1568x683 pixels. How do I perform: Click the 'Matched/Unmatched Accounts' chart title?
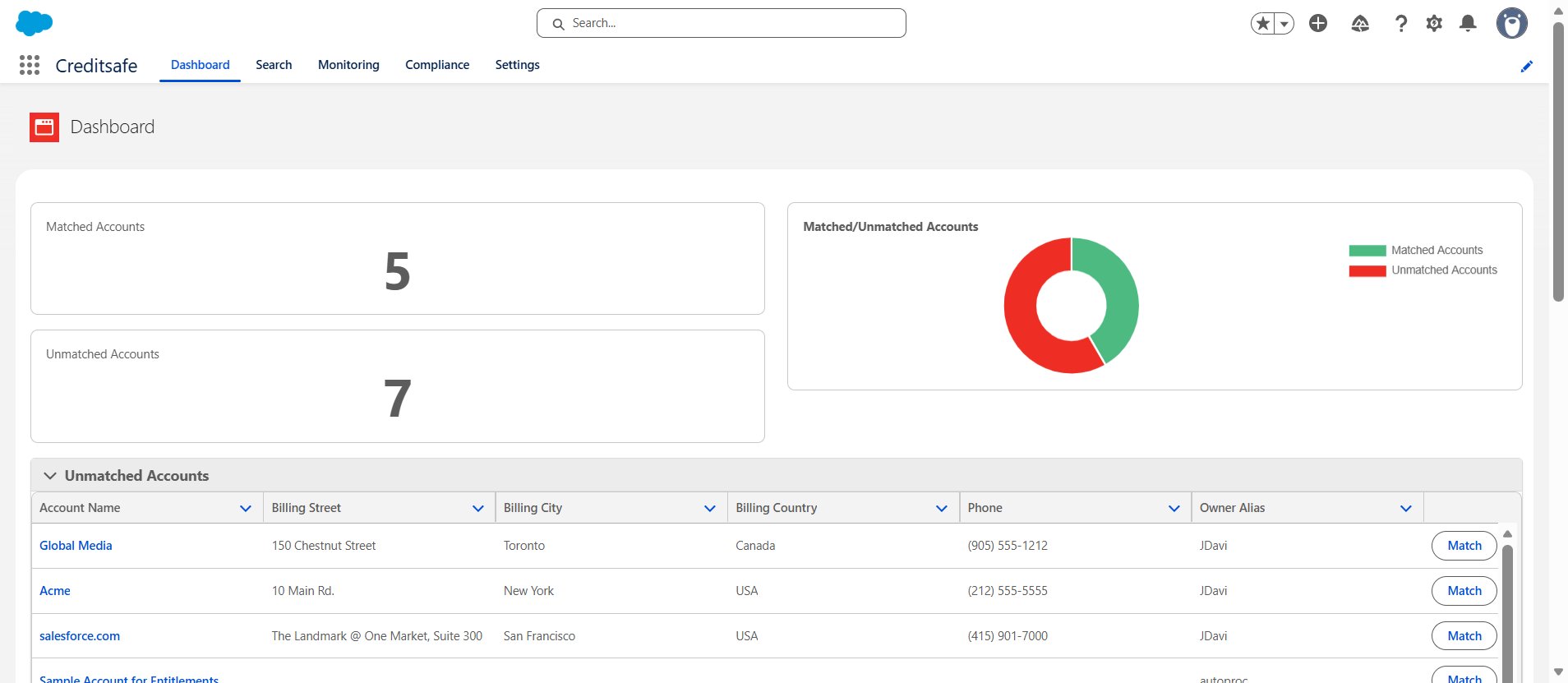tap(891, 227)
